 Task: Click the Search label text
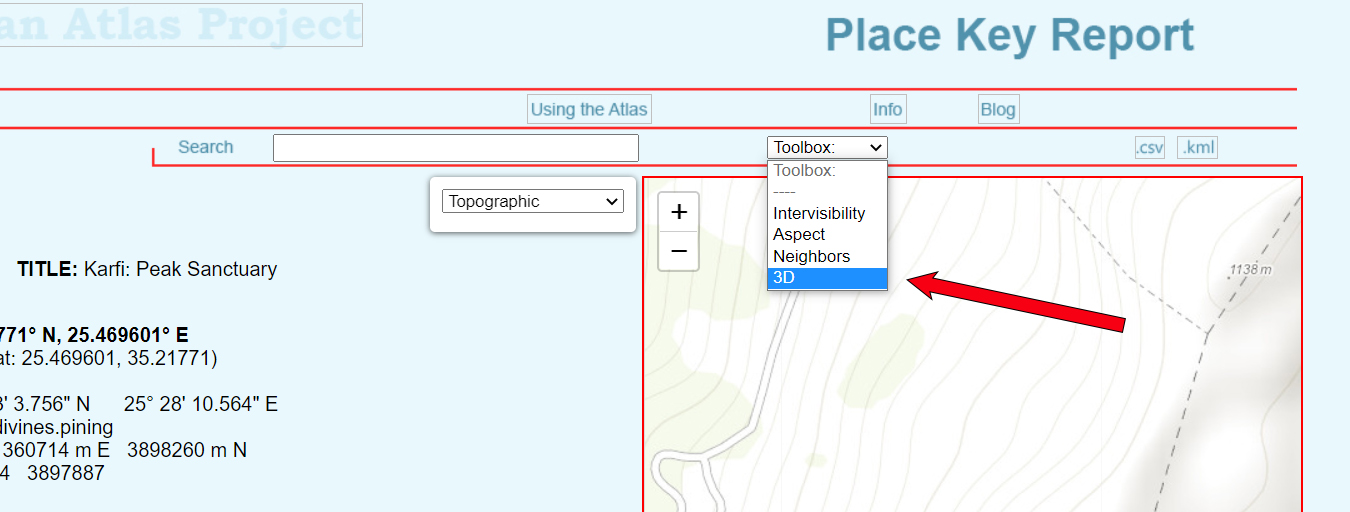click(205, 147)
